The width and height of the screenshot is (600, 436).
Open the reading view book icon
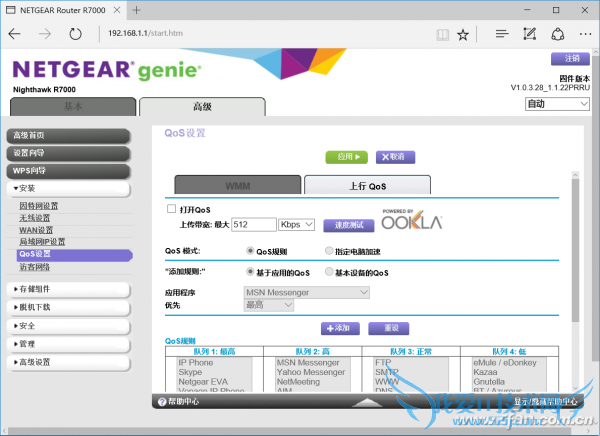click(x=442, y=35)
